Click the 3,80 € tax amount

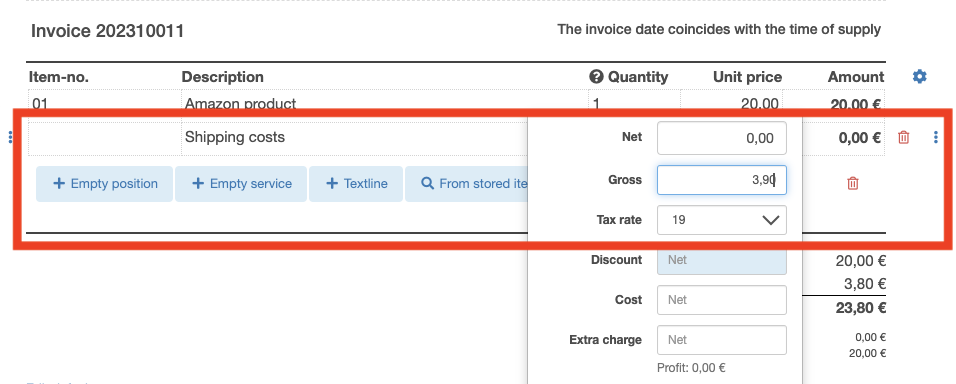[865, 284]
